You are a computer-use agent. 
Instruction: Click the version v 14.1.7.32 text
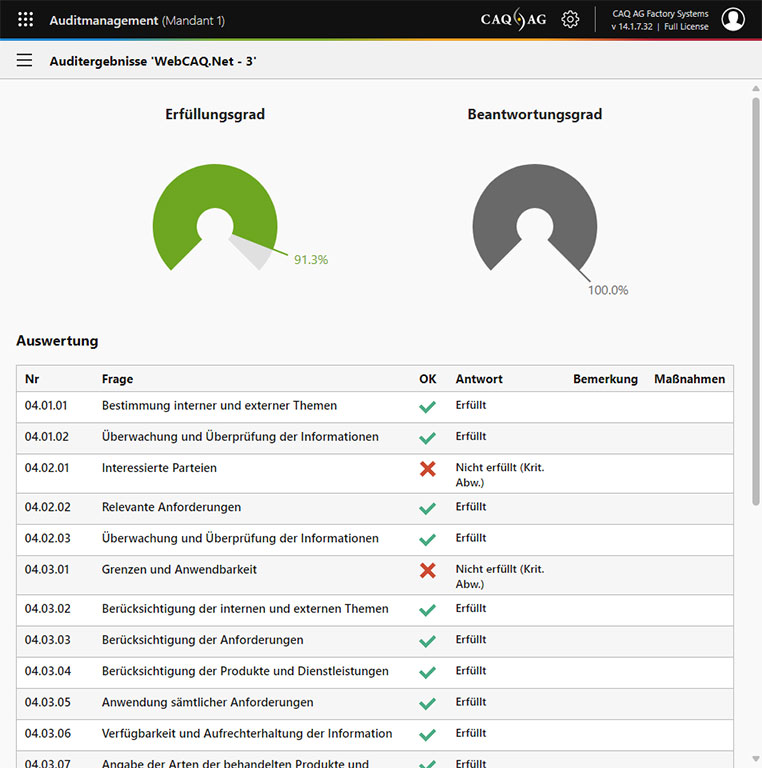tap(632, 26)
